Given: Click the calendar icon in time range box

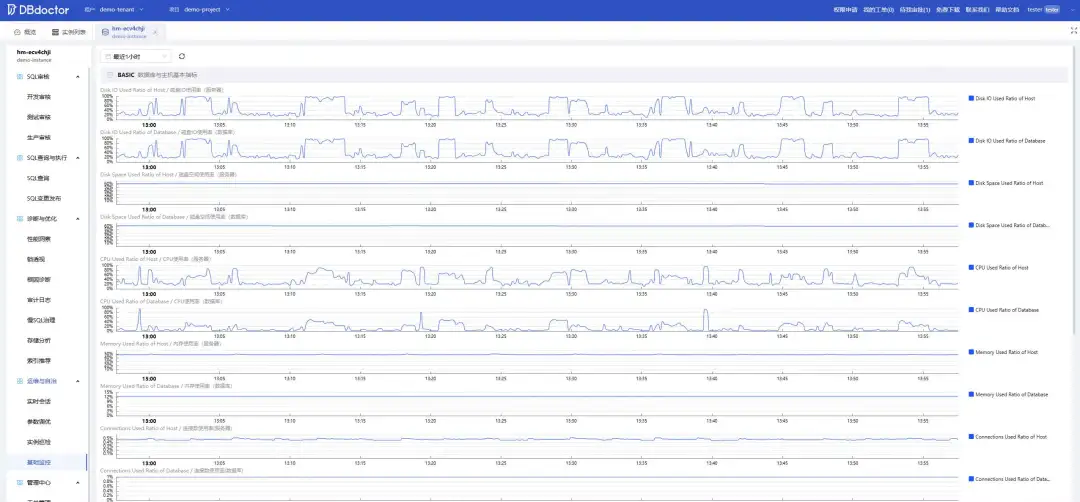Looking at the screenshot, I should tap(108, 56).
